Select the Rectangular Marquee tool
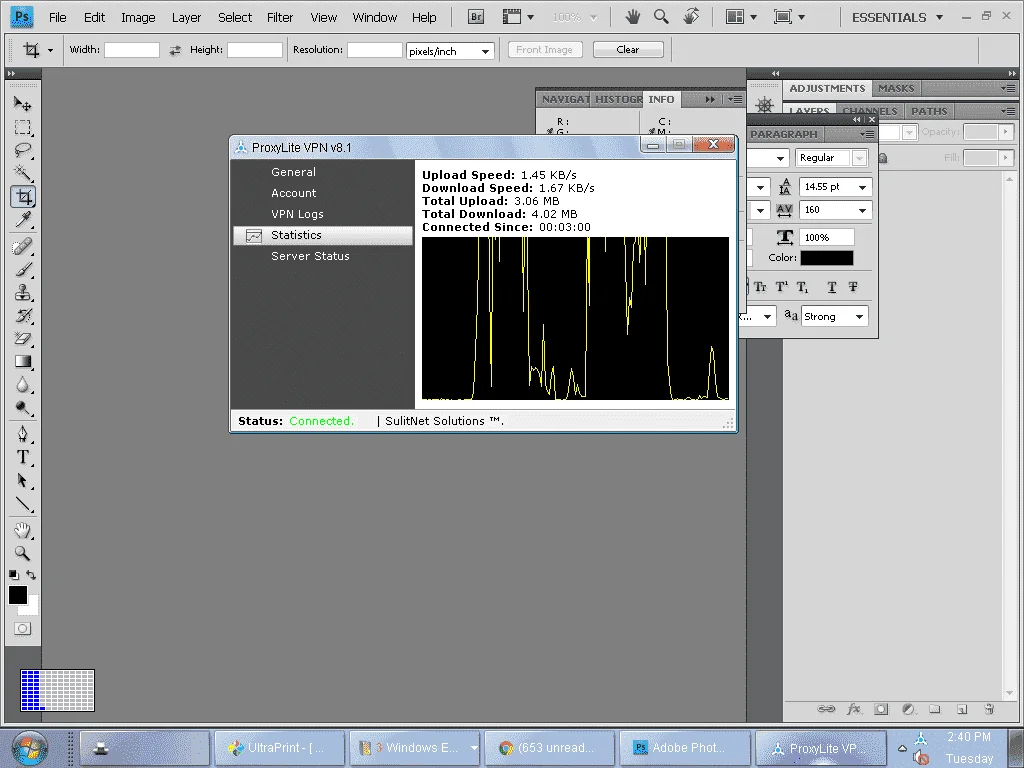The width and height of the screenshot is (1024, 768). coord(23,127)
